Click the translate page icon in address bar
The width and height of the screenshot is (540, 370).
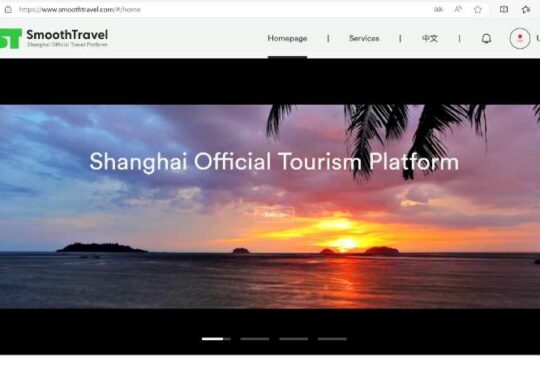click(x=438, y=9)
